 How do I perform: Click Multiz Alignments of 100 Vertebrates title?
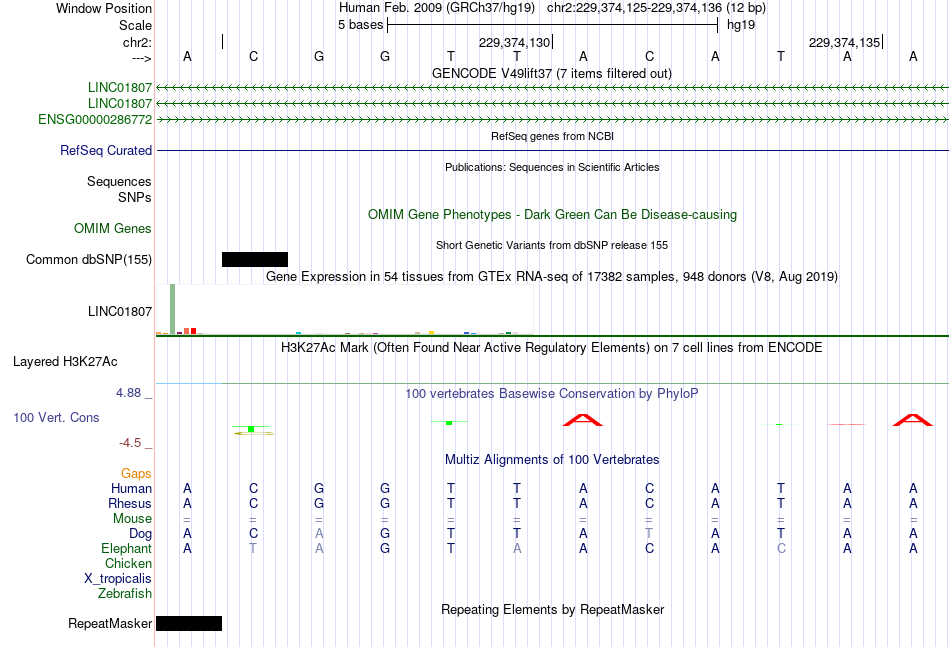[552, 460]
